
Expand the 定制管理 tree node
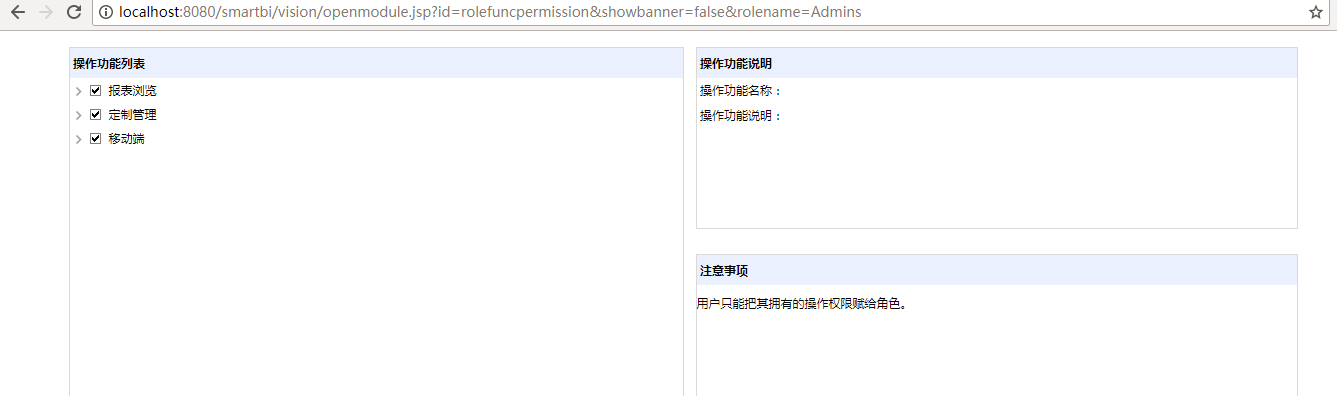[x=79, y=115]
